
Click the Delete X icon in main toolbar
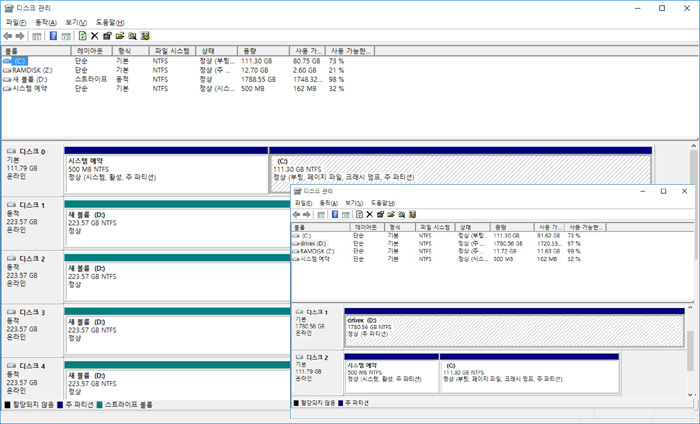point(94,35)
